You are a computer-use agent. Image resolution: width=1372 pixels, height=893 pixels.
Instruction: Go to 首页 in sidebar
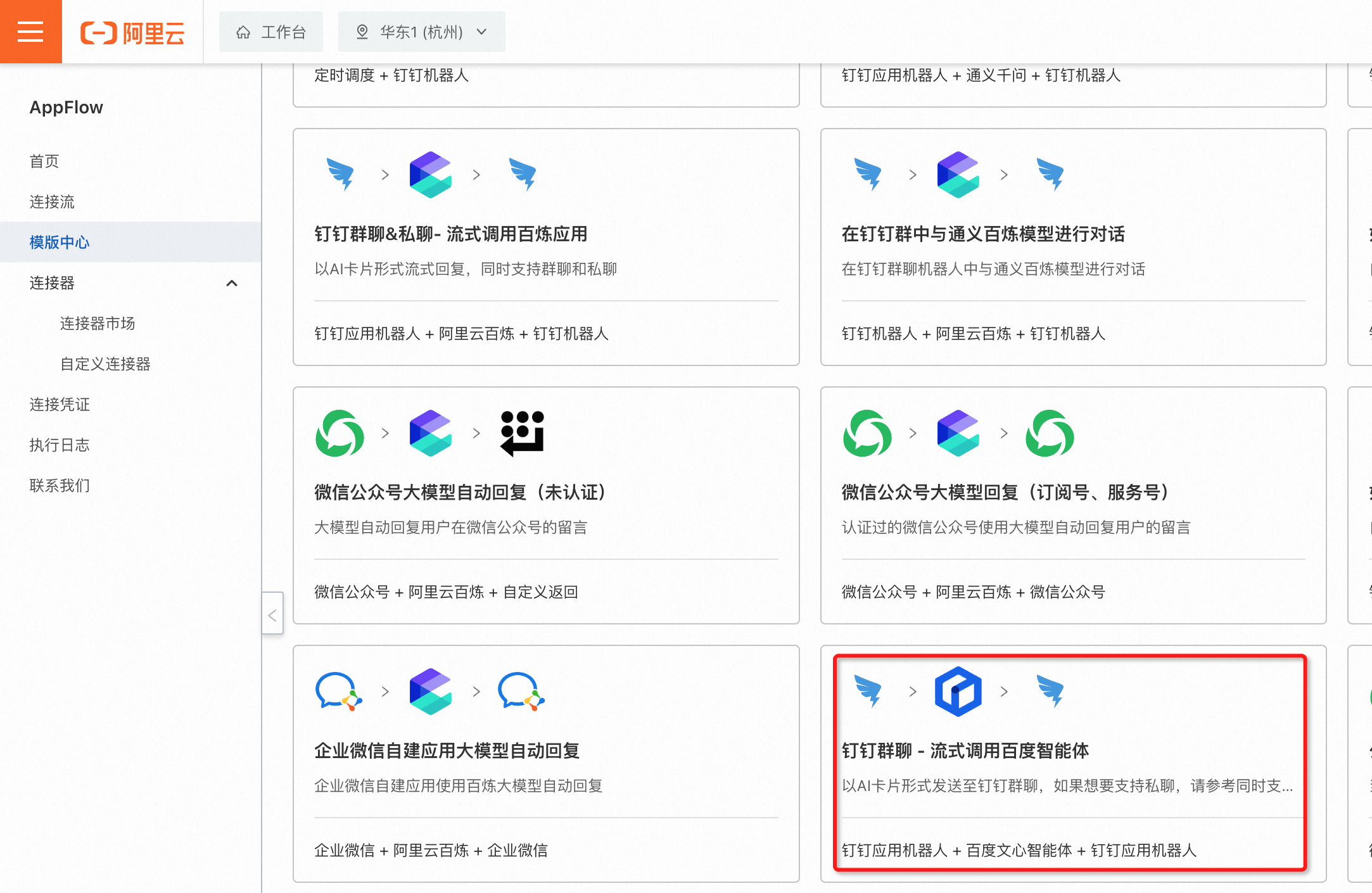coord(44,161)
